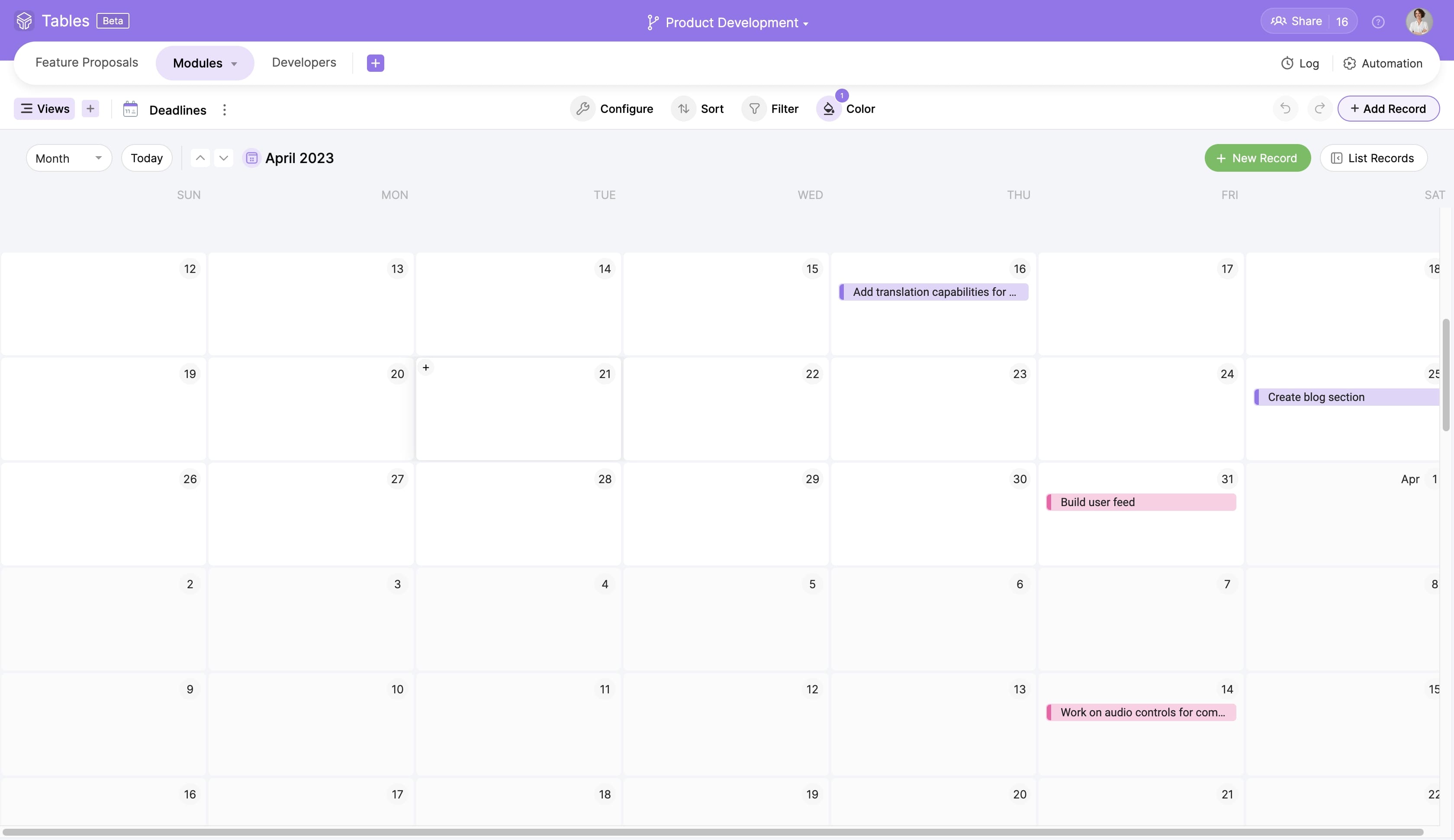The width and height of the screenshot is (1454, 840).
Task: Switch to the Developers tab
Action: [x=303, y=62]
